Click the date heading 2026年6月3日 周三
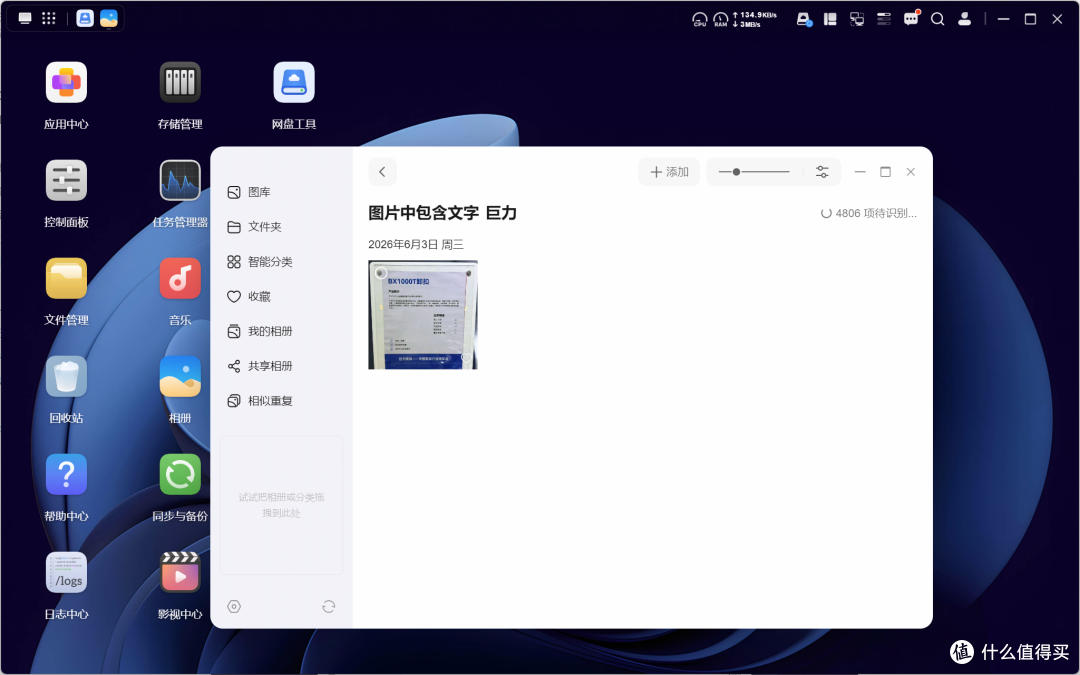Screen dimensions: 1080x675 pyautogui.click(x=416, y=245)
